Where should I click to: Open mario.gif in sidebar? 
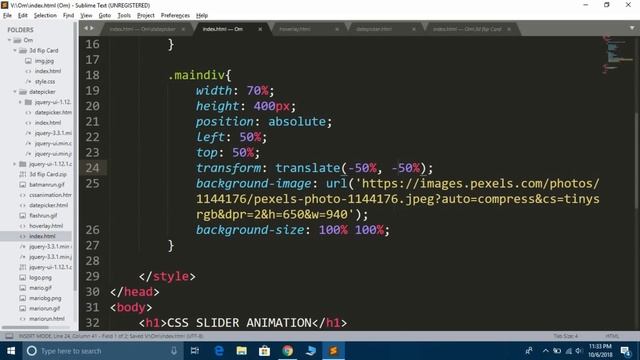pyautogui.click(x=40, y=288)
